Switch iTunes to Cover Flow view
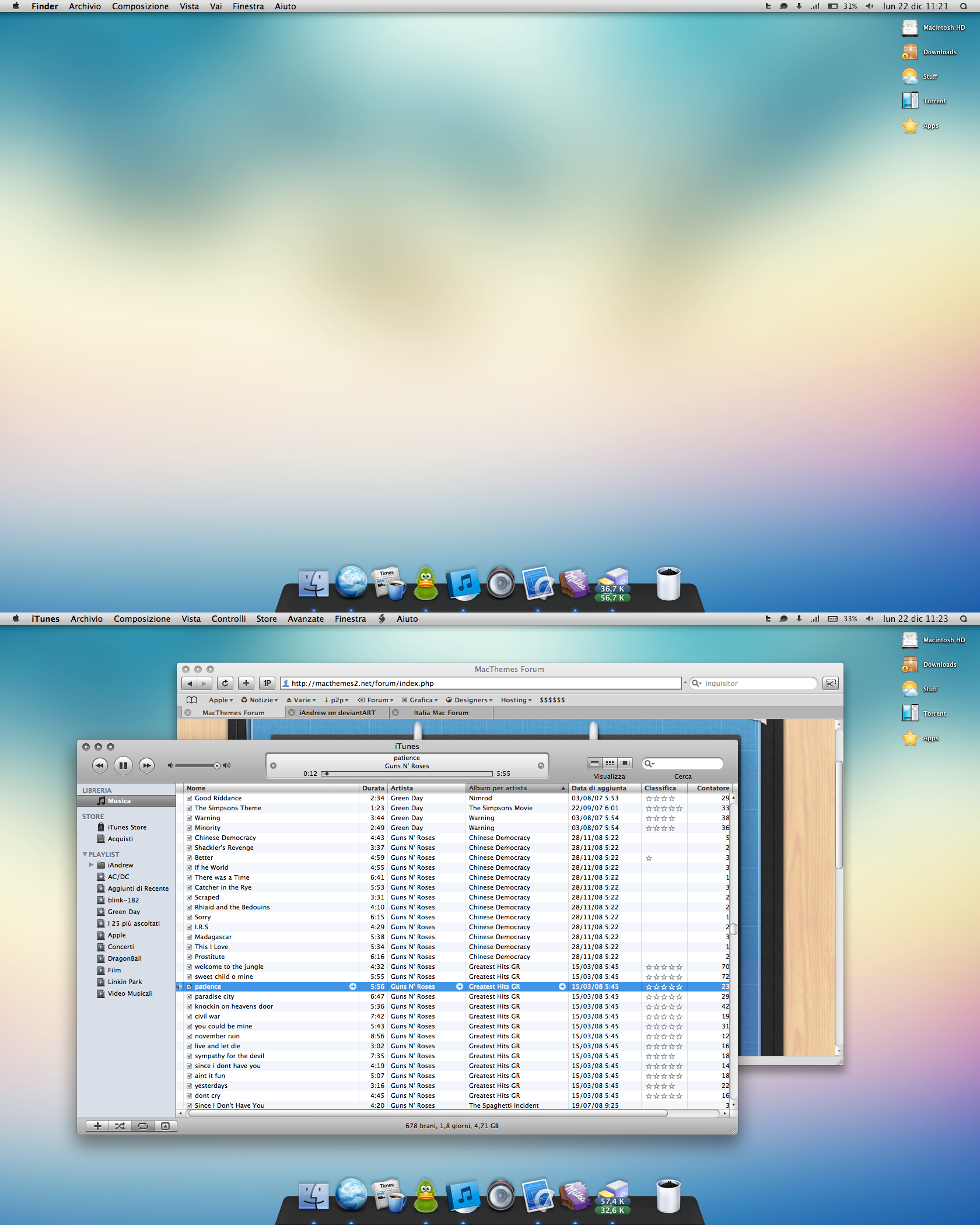 [x=625, y=763]
